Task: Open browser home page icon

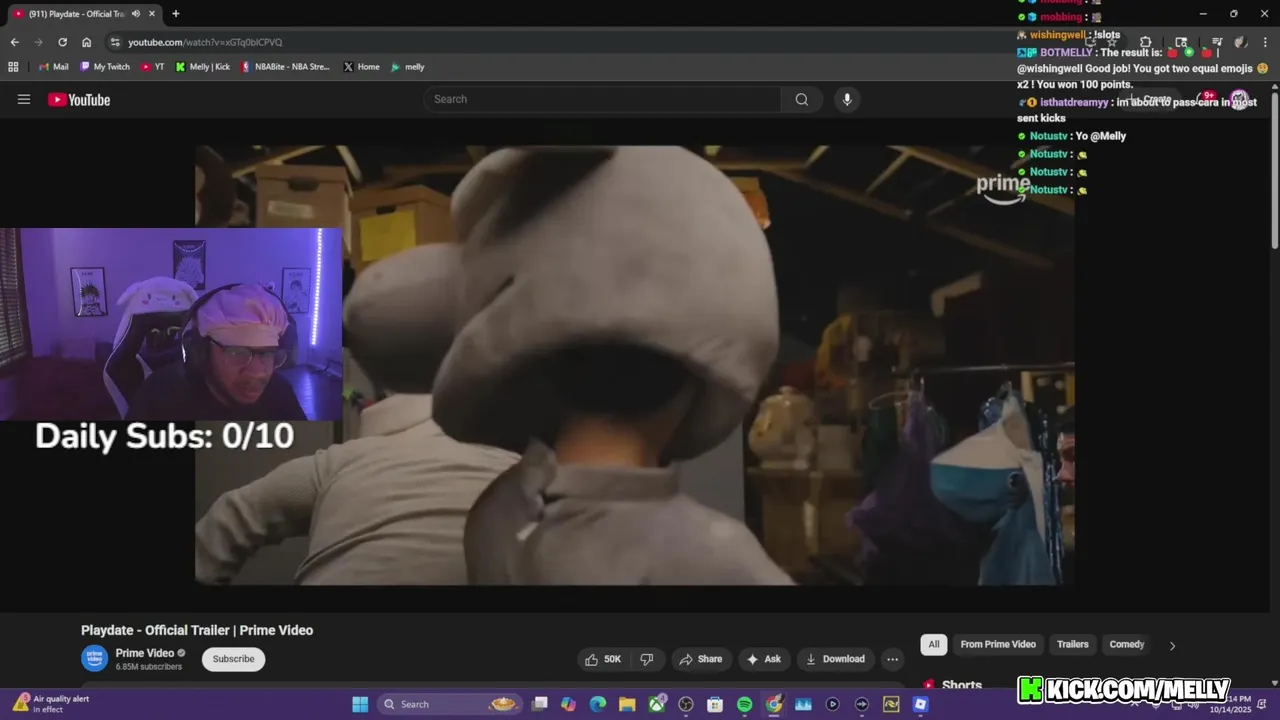Action: (x=87, y=42)
